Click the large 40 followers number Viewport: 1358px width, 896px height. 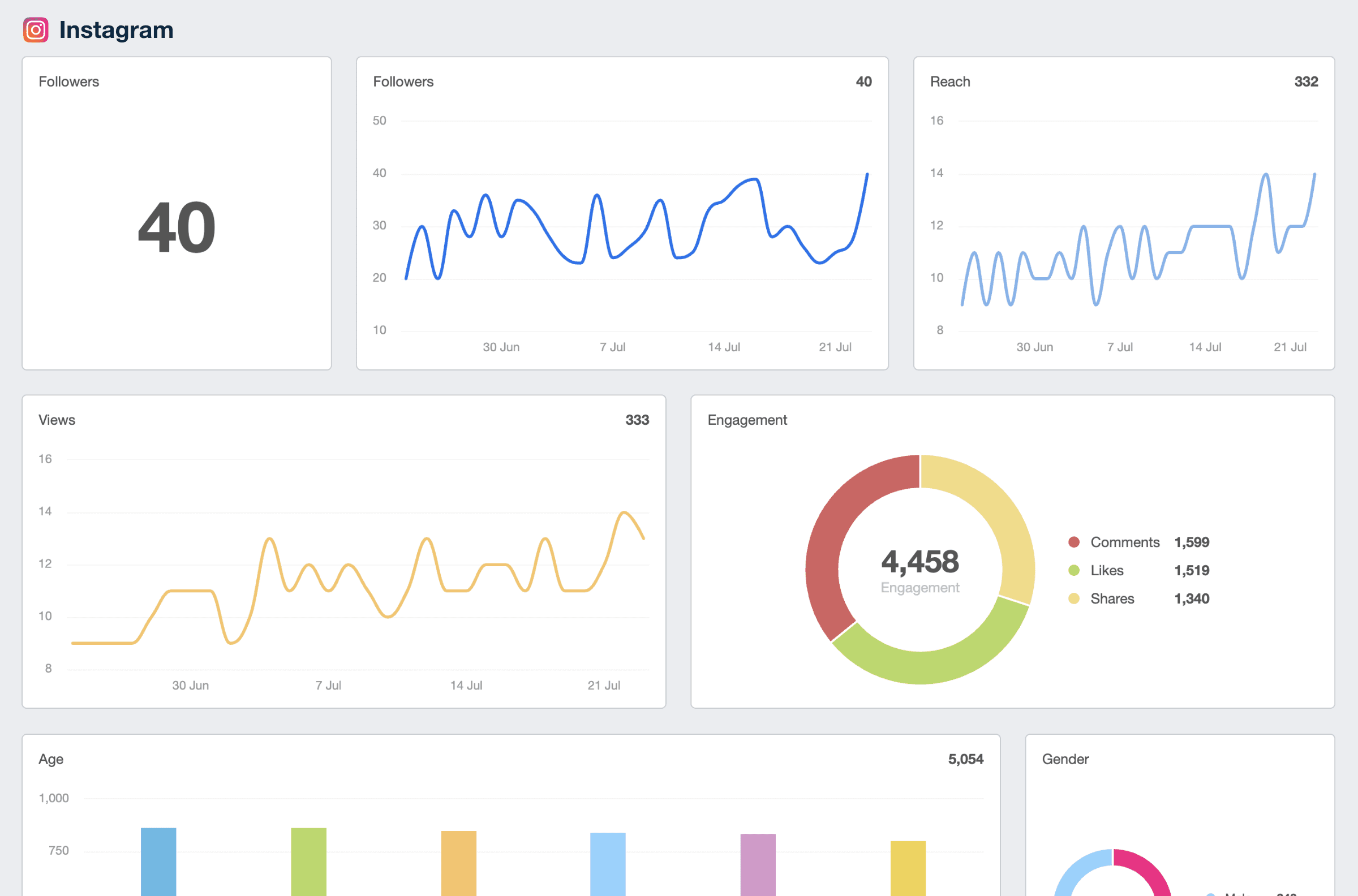pyautogui.click(x=177, y=227)
